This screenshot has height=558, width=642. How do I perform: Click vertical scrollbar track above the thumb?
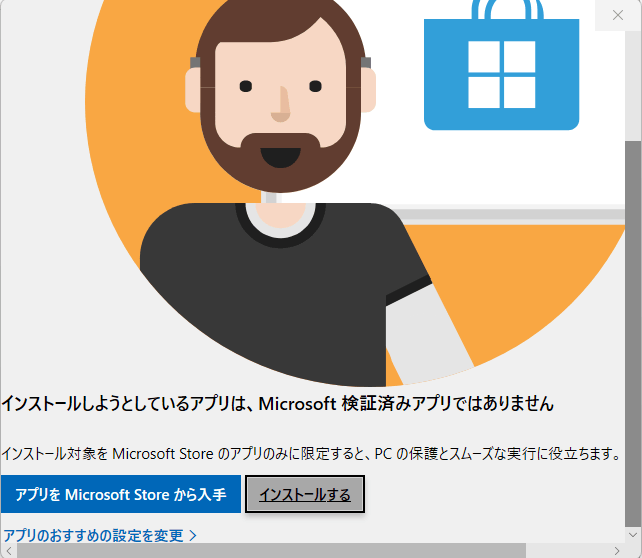coord(633,86)
